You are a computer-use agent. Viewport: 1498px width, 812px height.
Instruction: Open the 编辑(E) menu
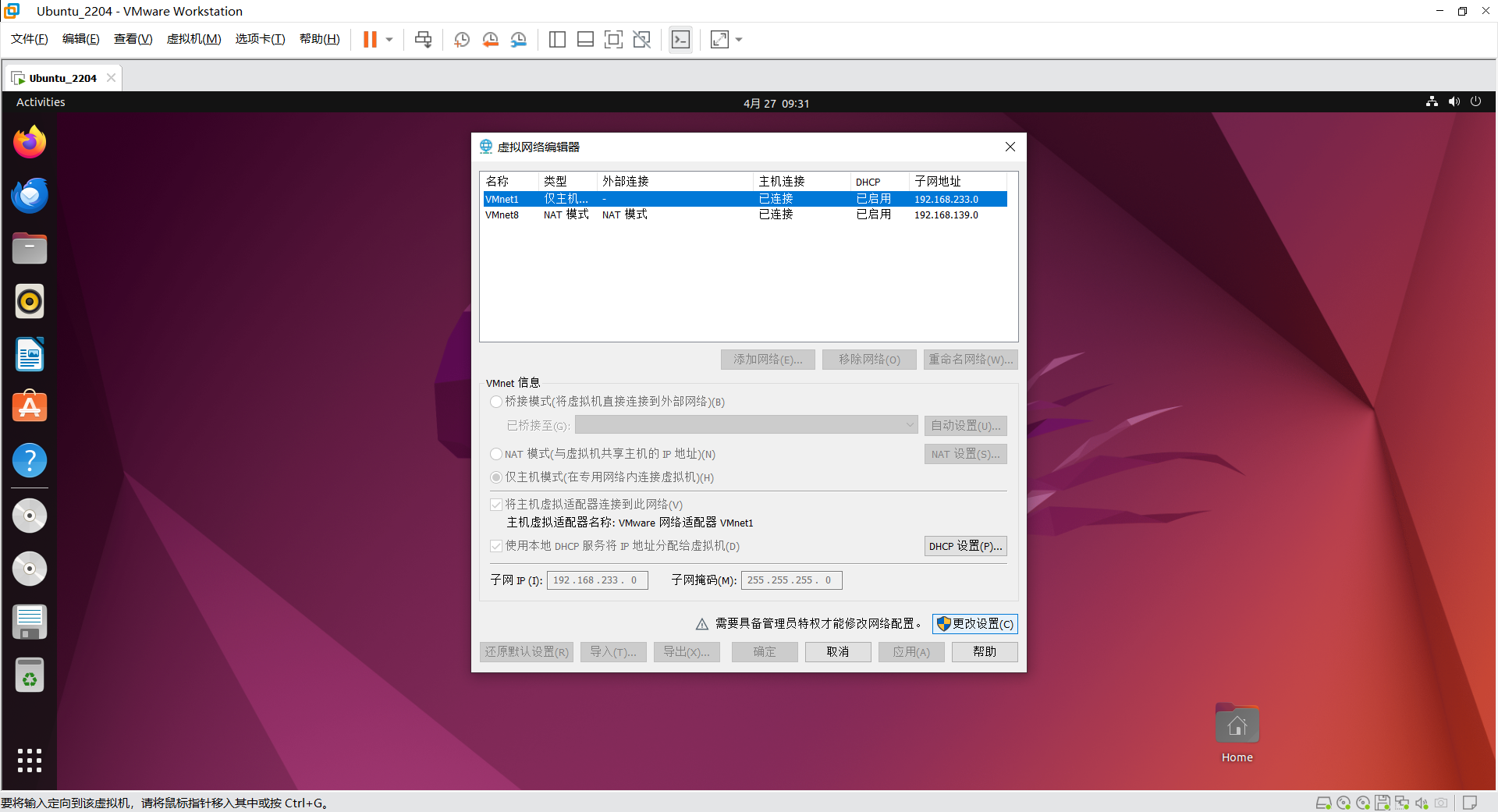click(x=81, y=39)
